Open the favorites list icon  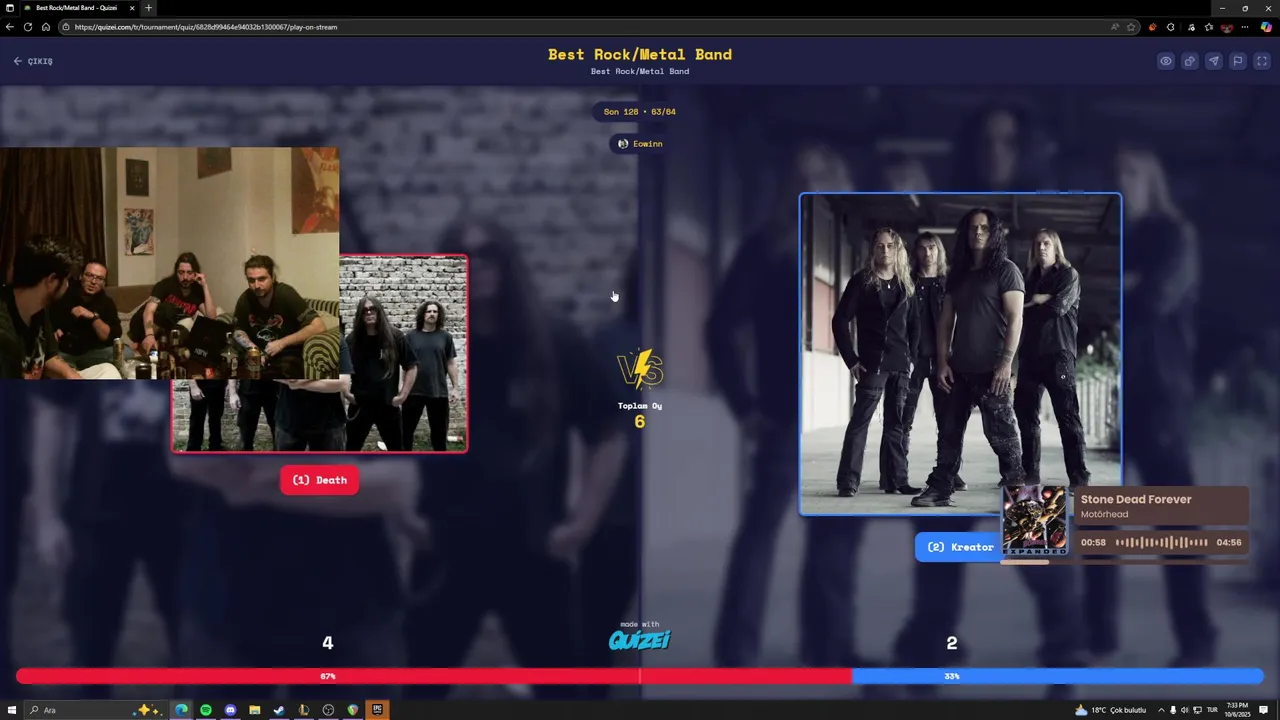coord(1208,27)
